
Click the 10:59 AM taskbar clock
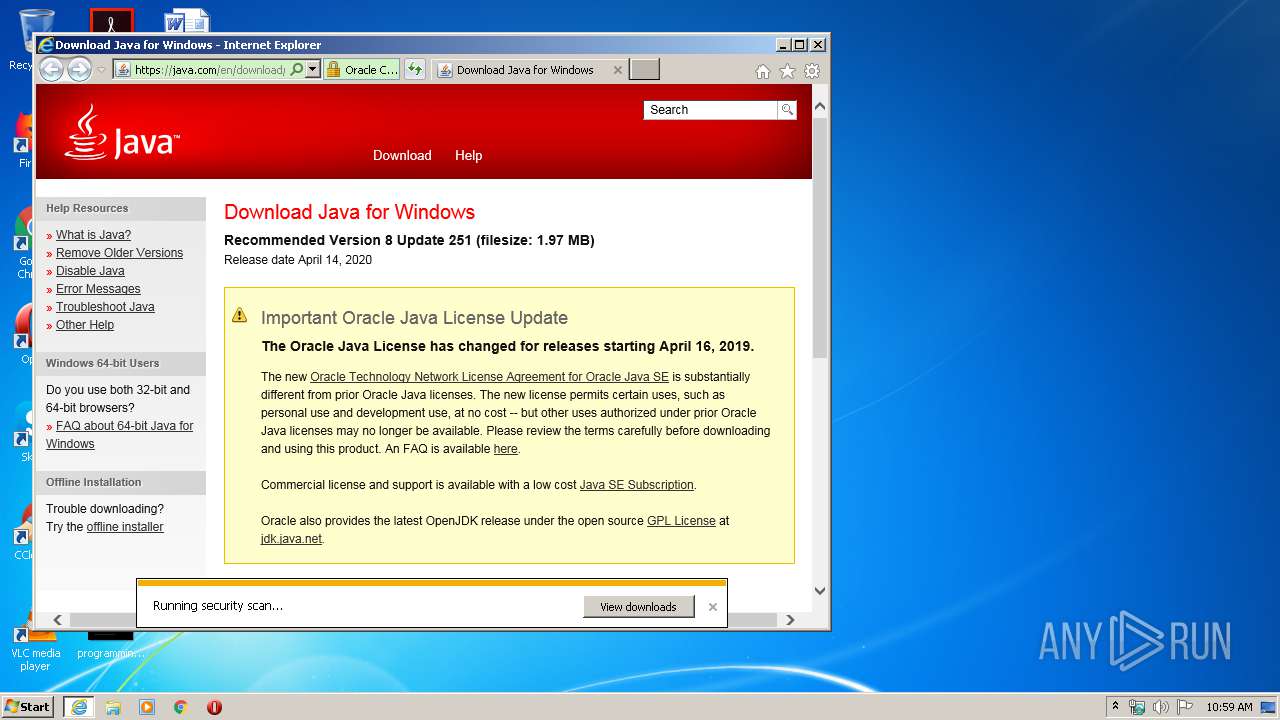[x=1229, y=707]
